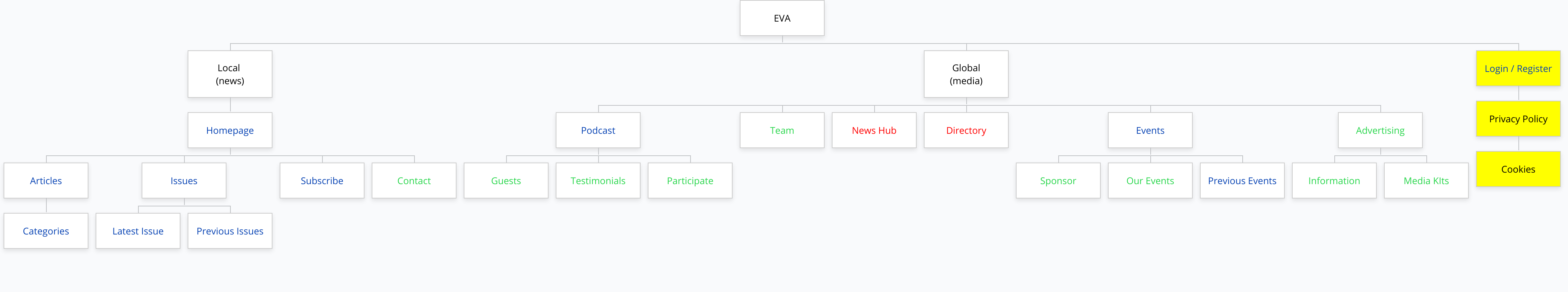Click the green Team node
The width and height of the screenshot is (1568, 292).
[x=781, y=130]
